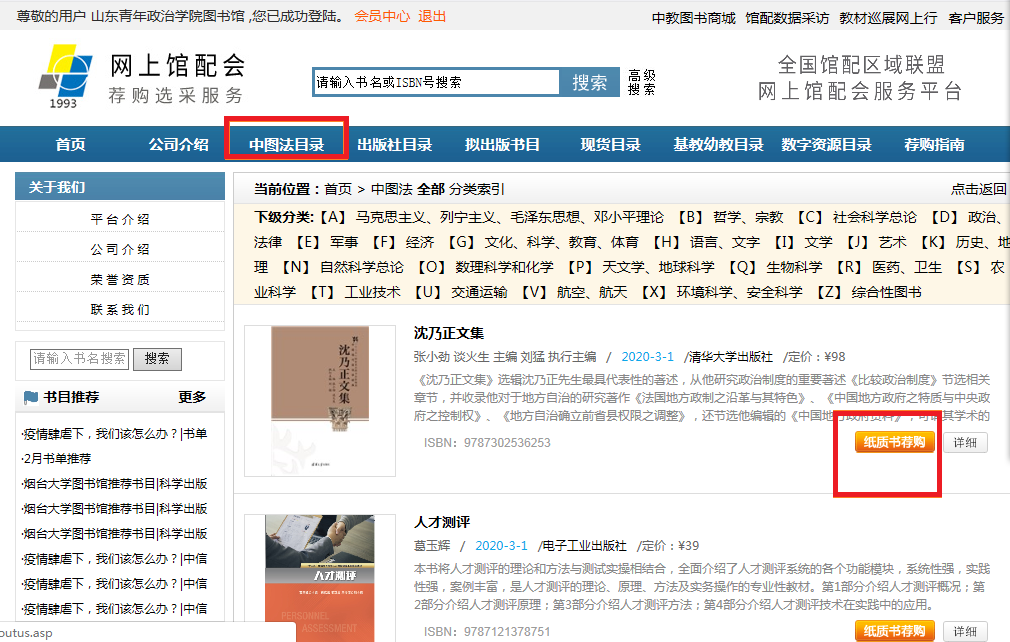Image resolution: width=1010 pixels, height=642 pixels.
Task: Switch to 数字资源目录 tab
Action: tap(826, 144)
